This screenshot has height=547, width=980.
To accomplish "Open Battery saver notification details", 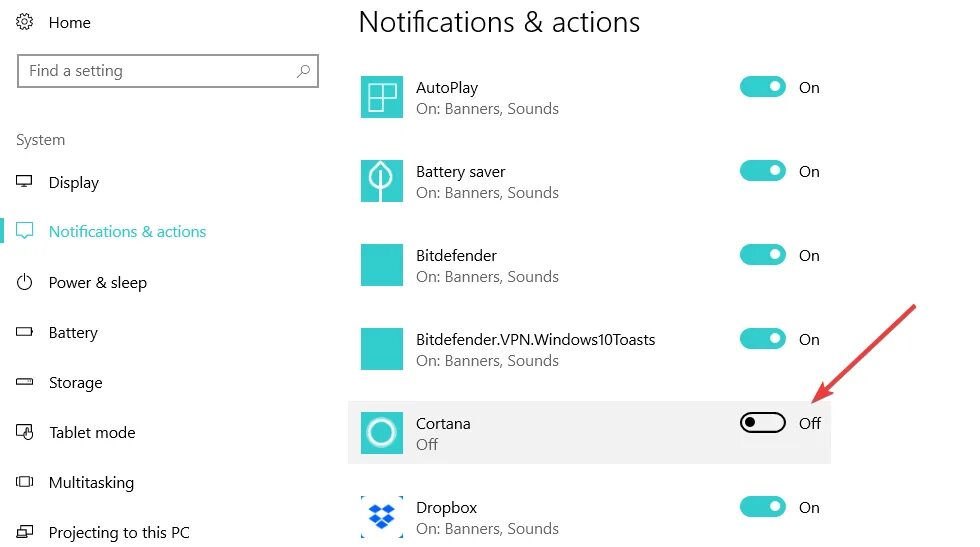I will click(589, 181).
